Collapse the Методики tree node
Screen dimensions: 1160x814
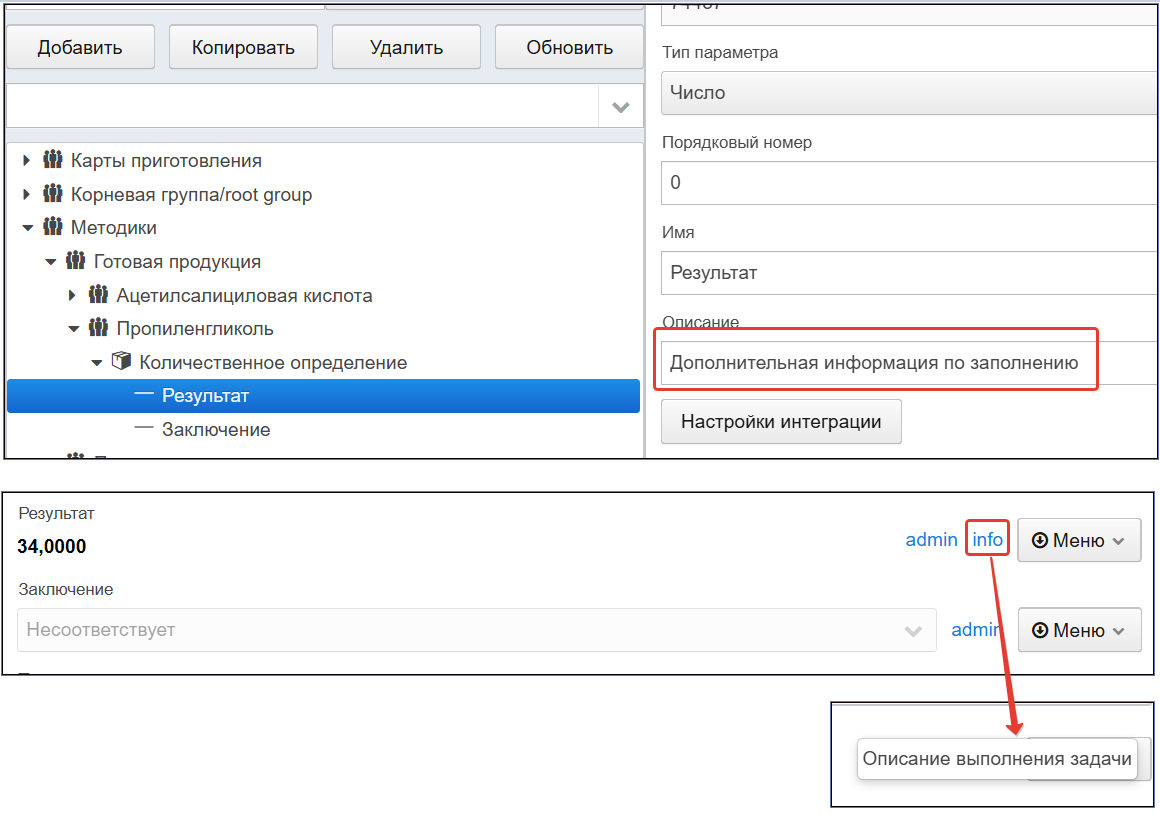tap(27, 228)
